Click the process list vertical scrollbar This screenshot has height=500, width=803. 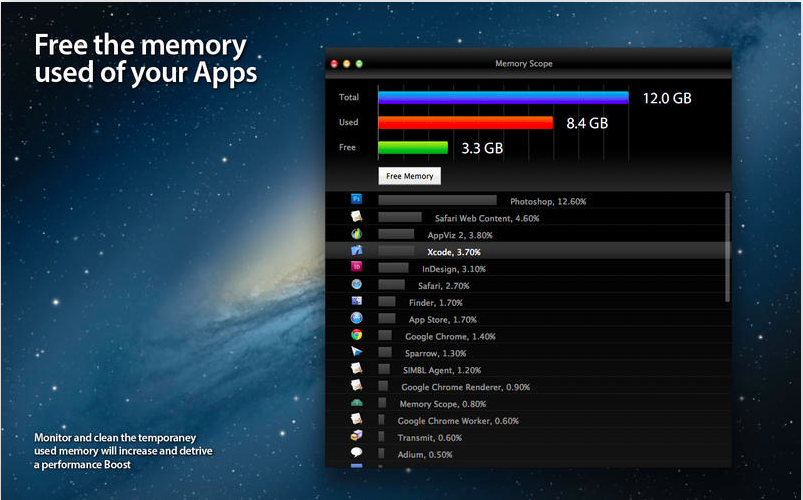(728, 247)
